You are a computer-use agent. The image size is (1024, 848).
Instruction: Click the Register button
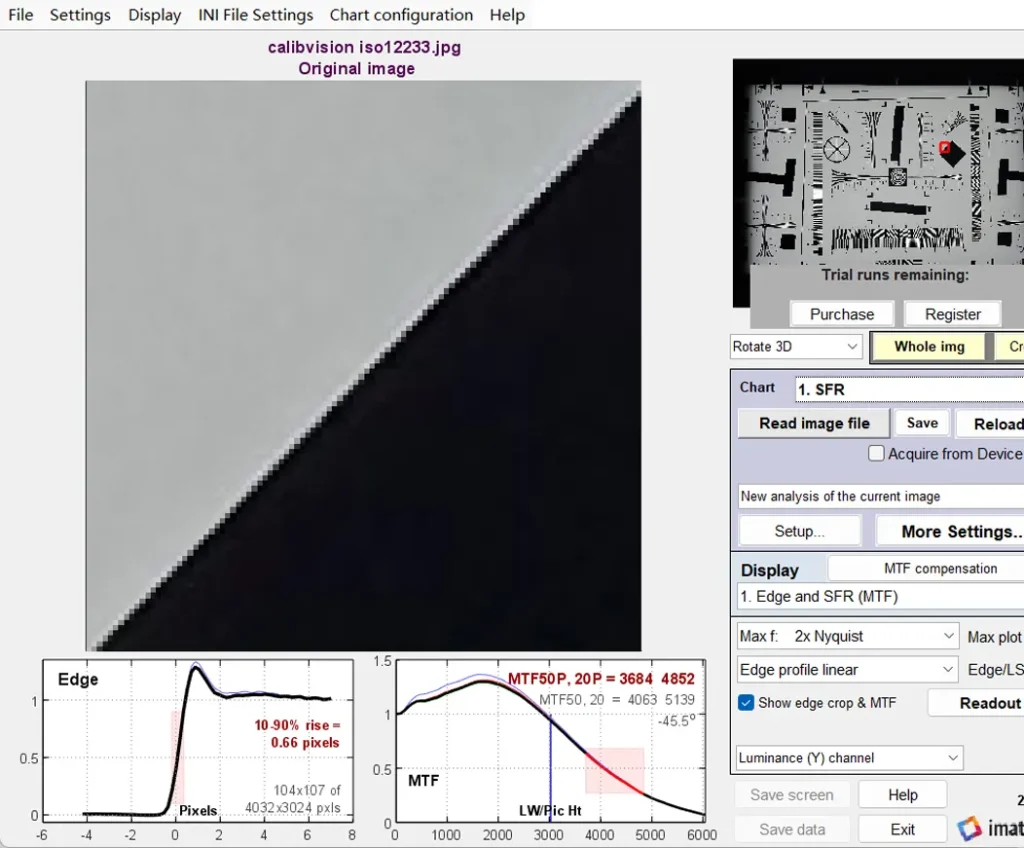pyautogui.click(x=952, y=314)
